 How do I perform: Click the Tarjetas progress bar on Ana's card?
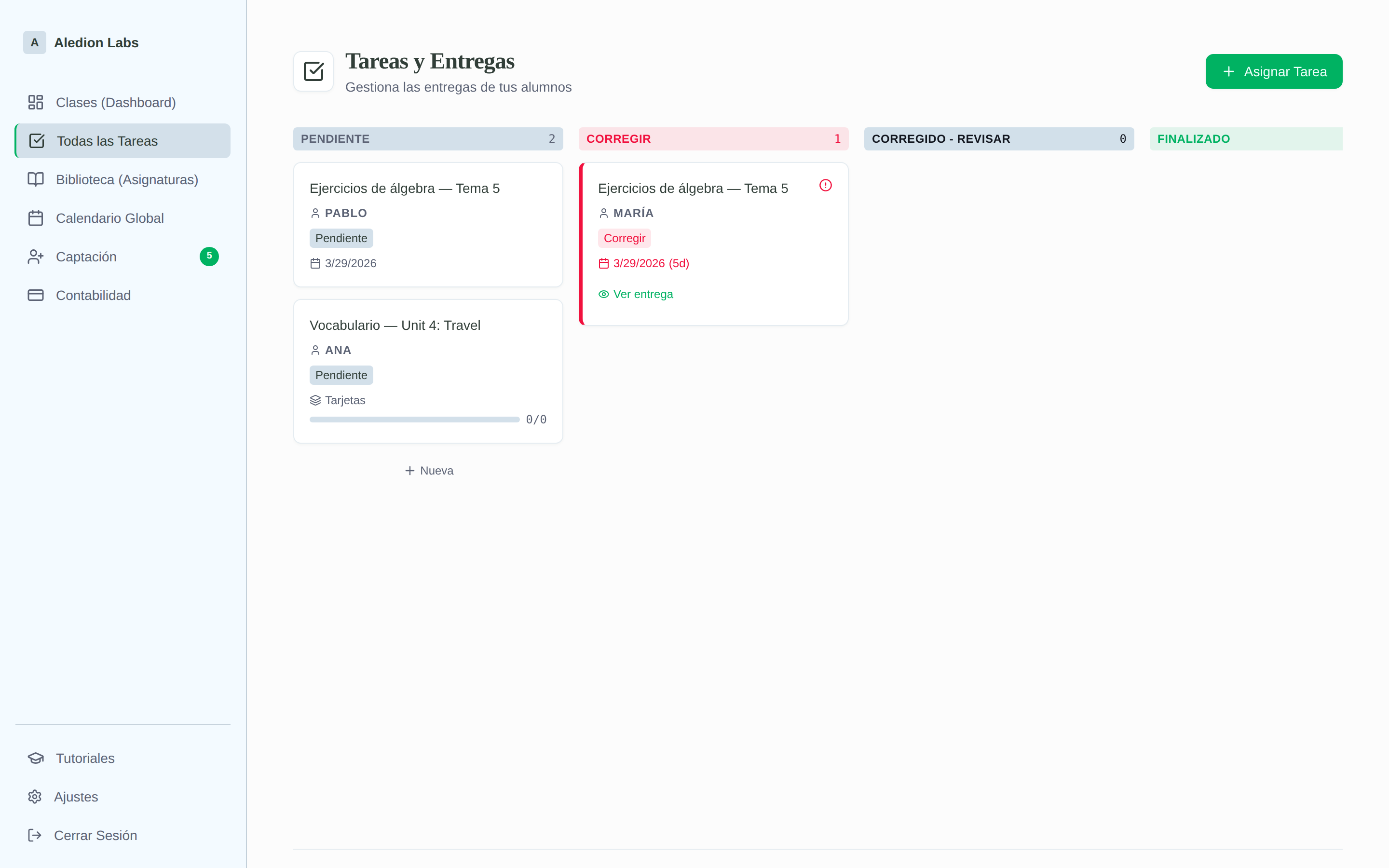[x=414, y=420]
